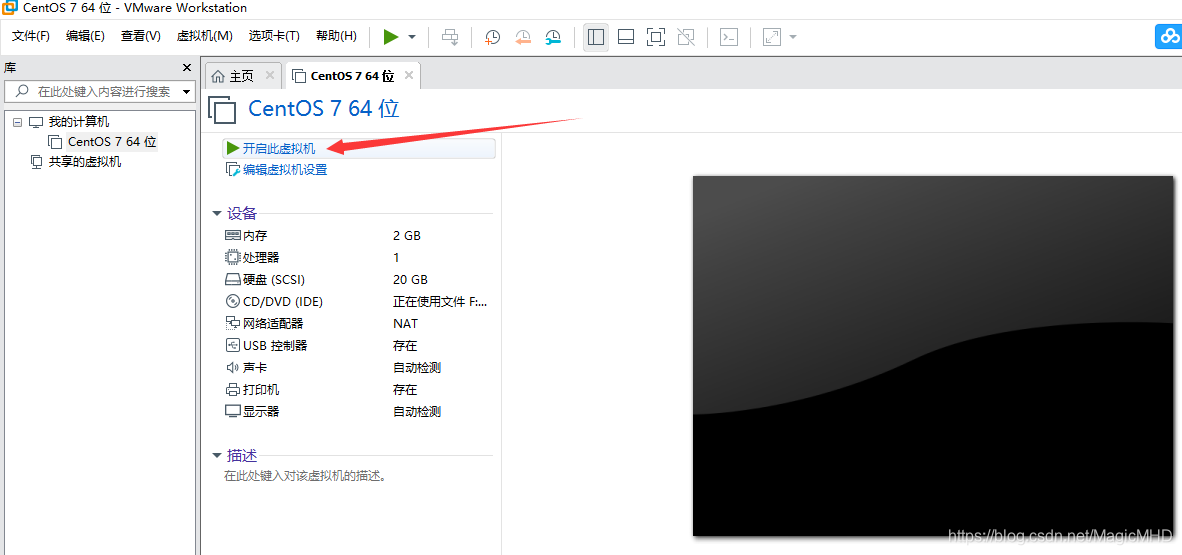
Task: Collapse the 我的计算机 tree node
Action: tap(17, 122)
